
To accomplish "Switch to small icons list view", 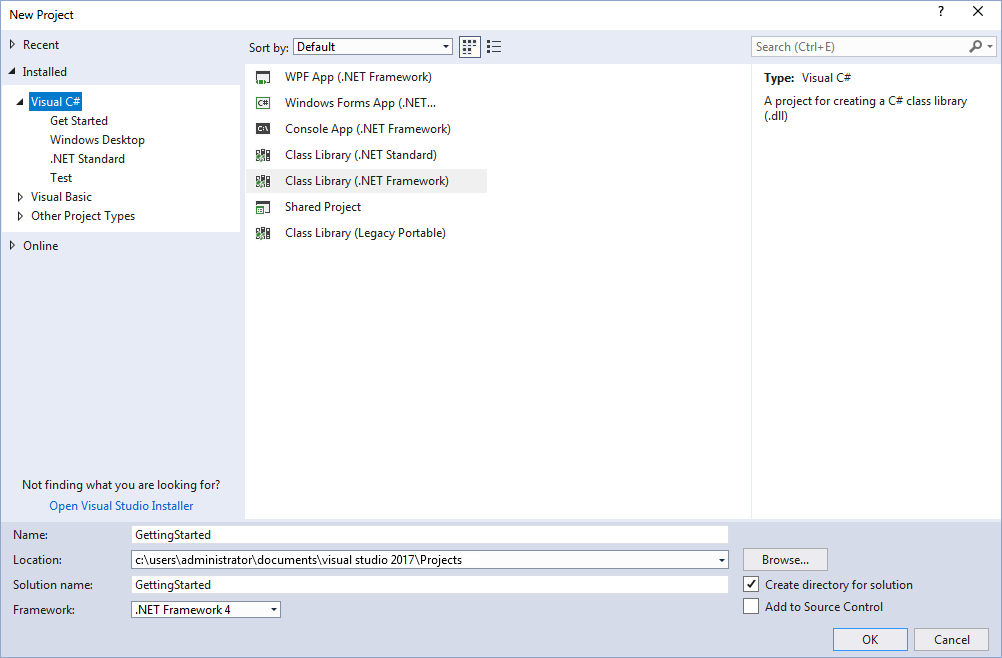I will (x=494, y=47).
